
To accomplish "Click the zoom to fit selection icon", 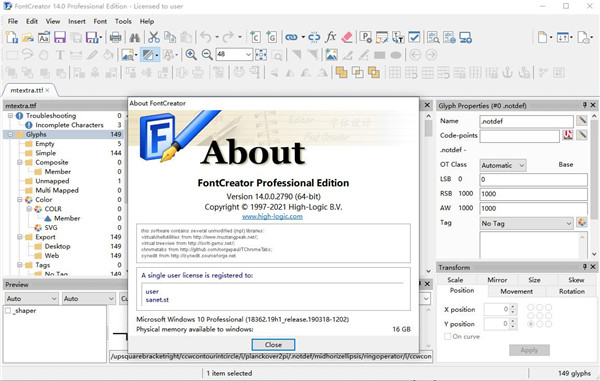I will click(261, 55).
